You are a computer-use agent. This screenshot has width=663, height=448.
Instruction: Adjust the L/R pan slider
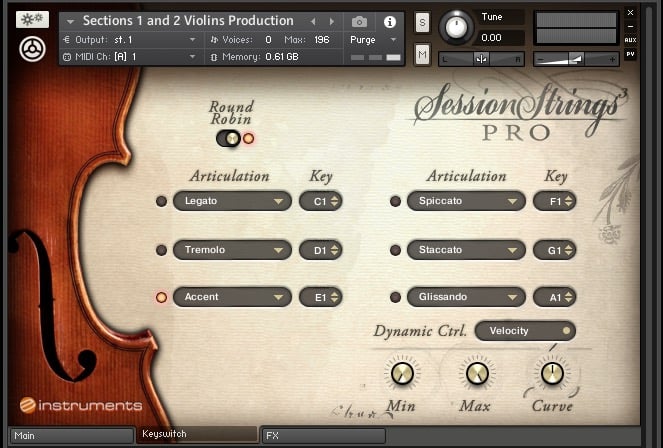481,59
